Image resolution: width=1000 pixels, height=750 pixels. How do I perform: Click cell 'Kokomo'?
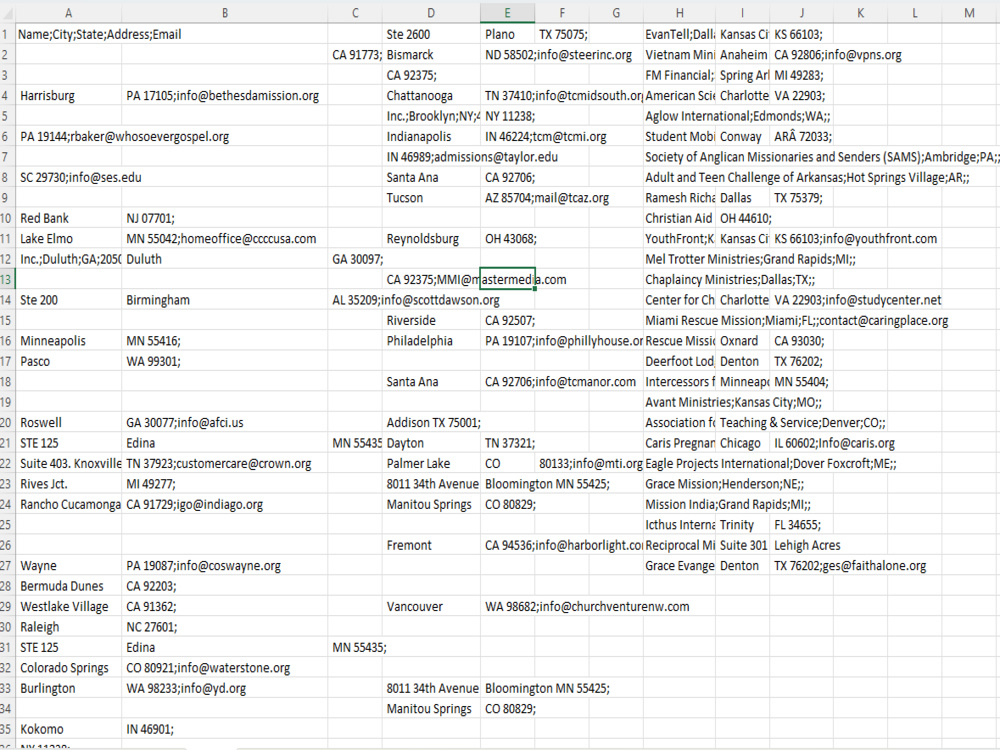[68, 729]
